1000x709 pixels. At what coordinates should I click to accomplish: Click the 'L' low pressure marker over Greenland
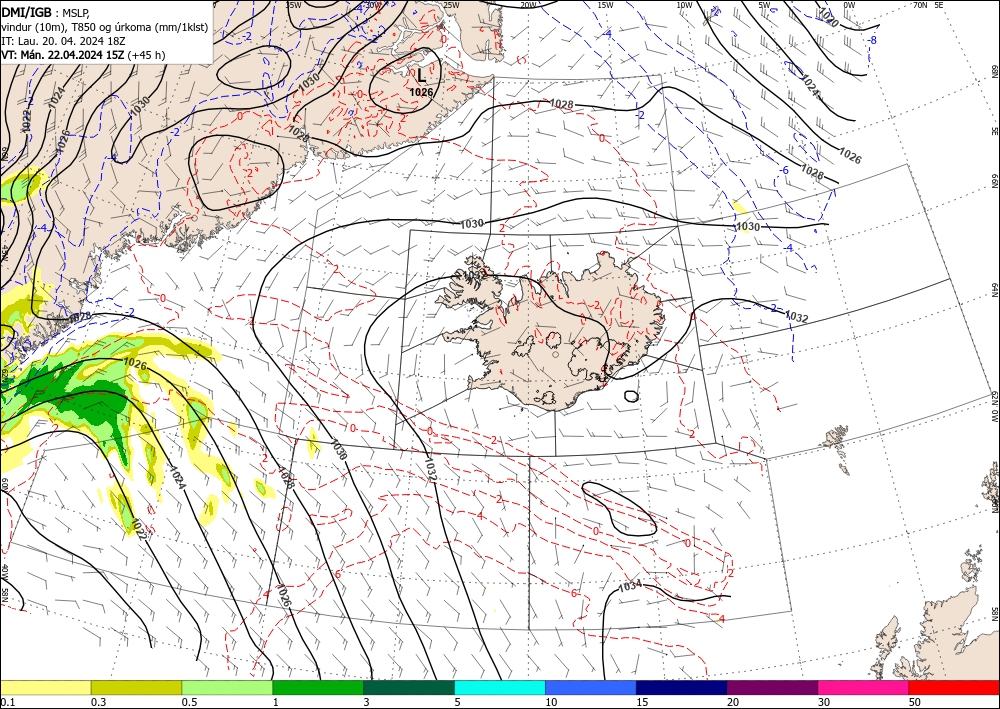point(422,76)
